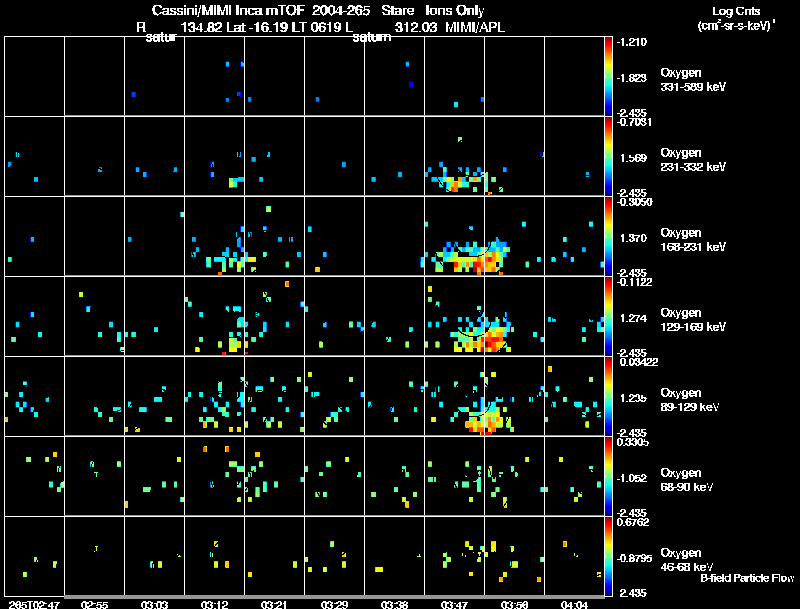Screen dimensions: 800x609
Task: Select the 'Oxygen 331-589 keV' row label
Action: (x=693, y=80)
